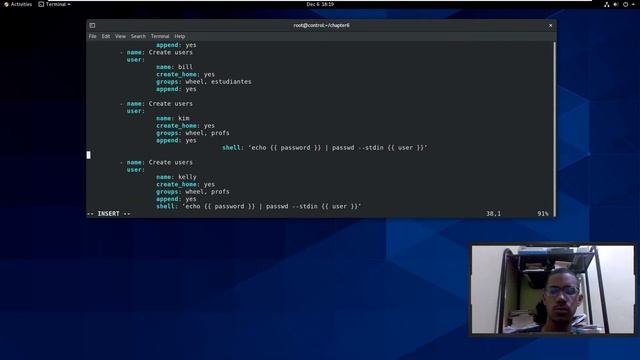Click the terminal vertical scrollbar
The width and height of the screenshot is (640, 360).
tap(554, 129)
